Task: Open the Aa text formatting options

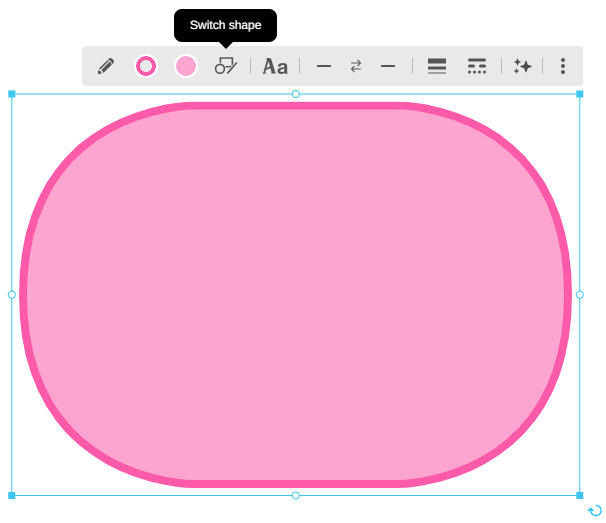Action: pyautogui.click(x=275, y=66)
